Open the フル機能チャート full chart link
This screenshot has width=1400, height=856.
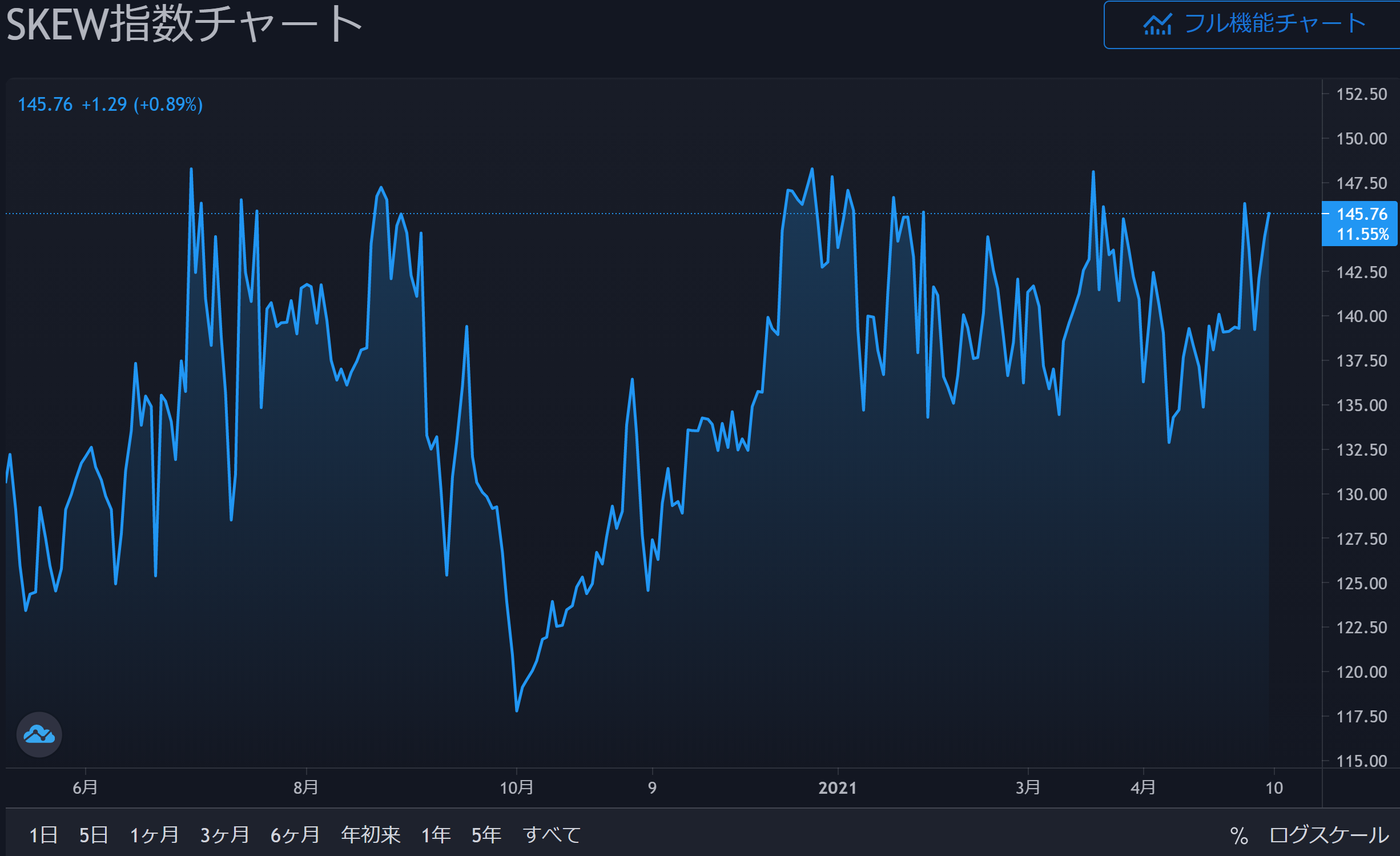tap(1274, 24)
